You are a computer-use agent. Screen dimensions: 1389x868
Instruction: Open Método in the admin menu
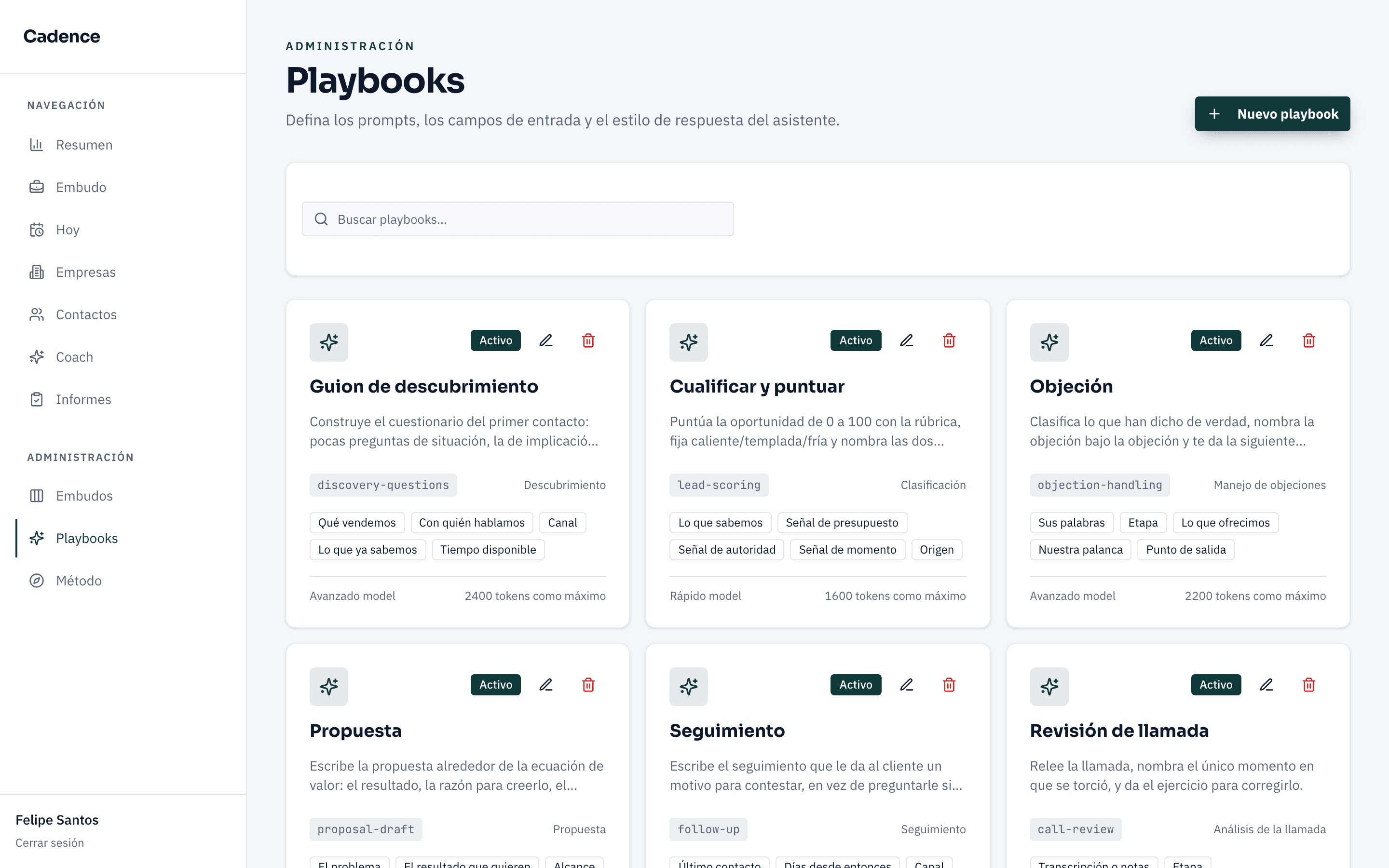pos(123,581)
